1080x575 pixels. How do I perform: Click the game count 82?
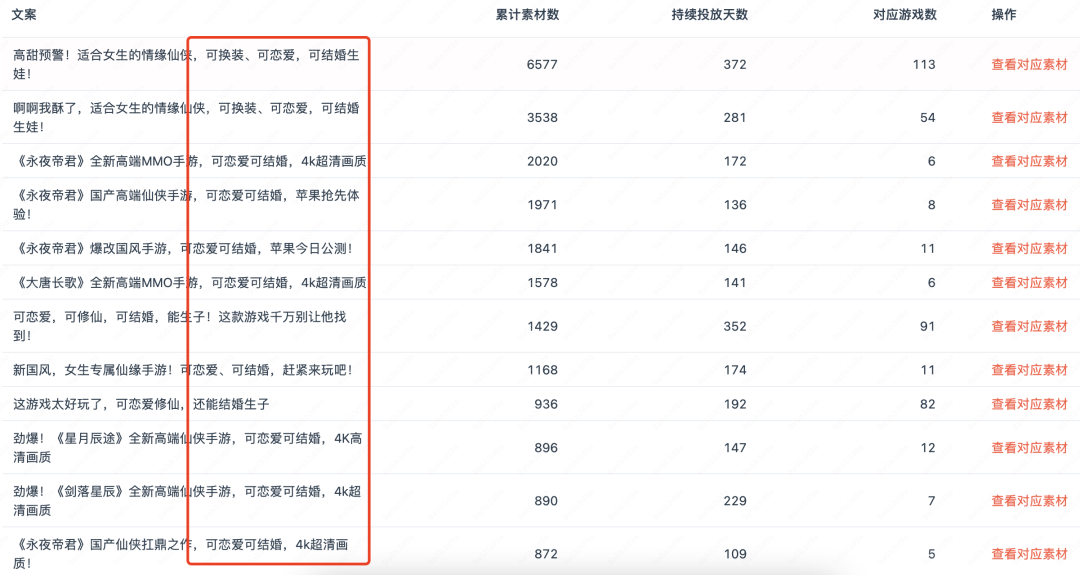(x=928, y=404)
